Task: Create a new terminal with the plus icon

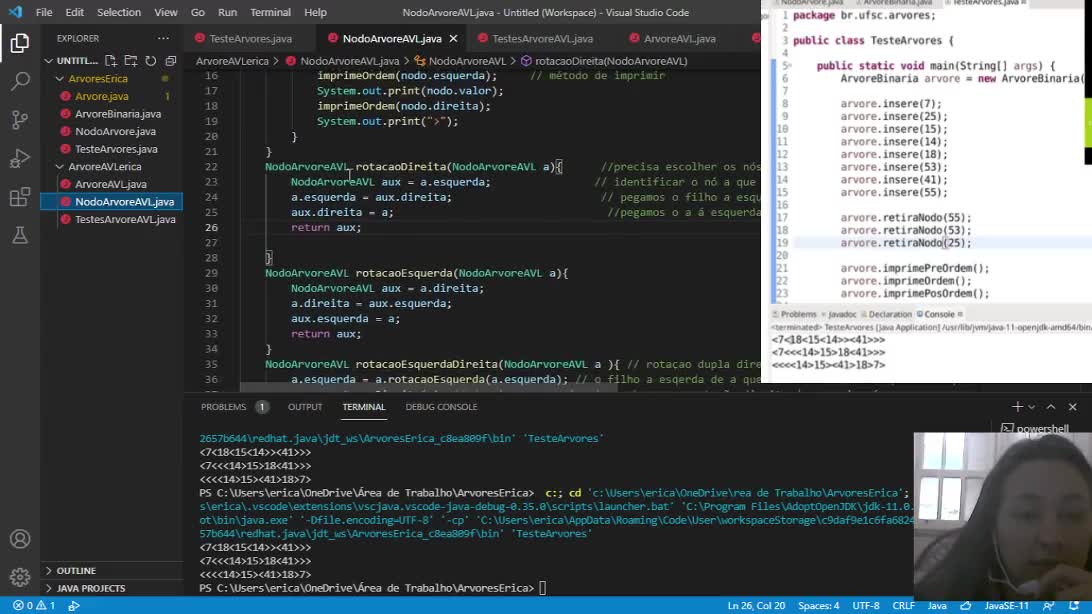Action: point(1017,407)
